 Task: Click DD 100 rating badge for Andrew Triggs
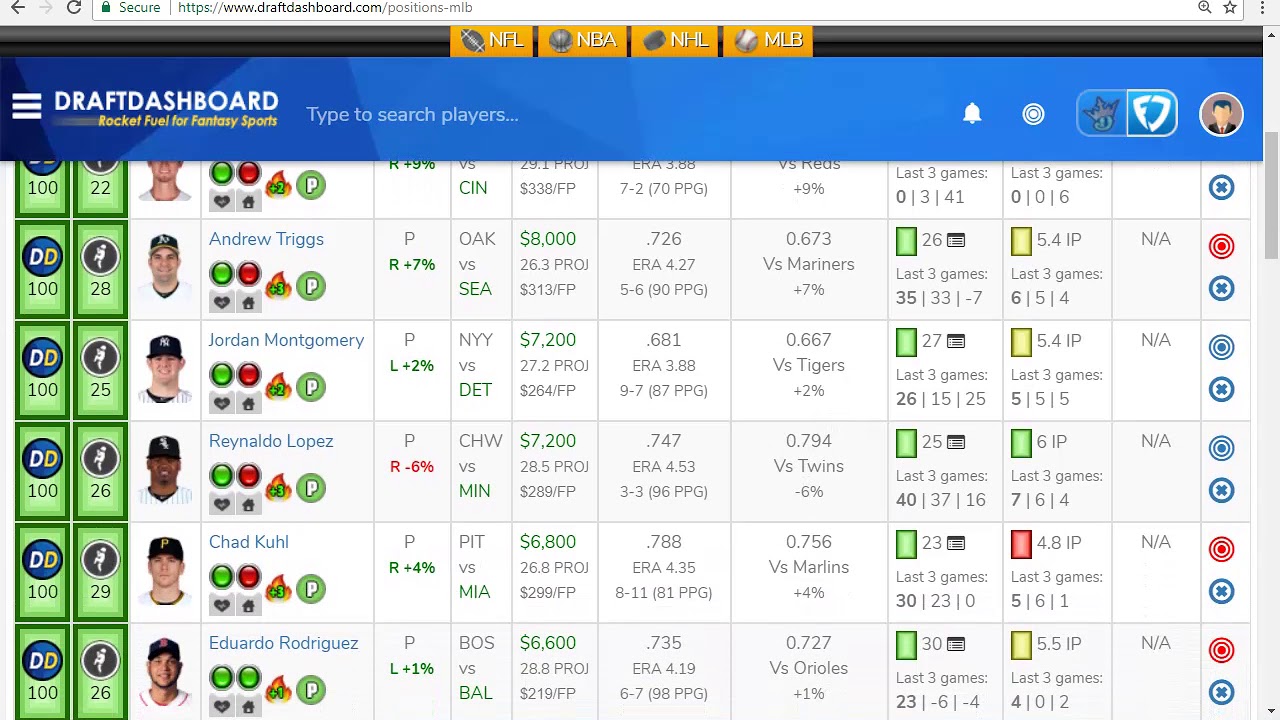tap(42, 270)
